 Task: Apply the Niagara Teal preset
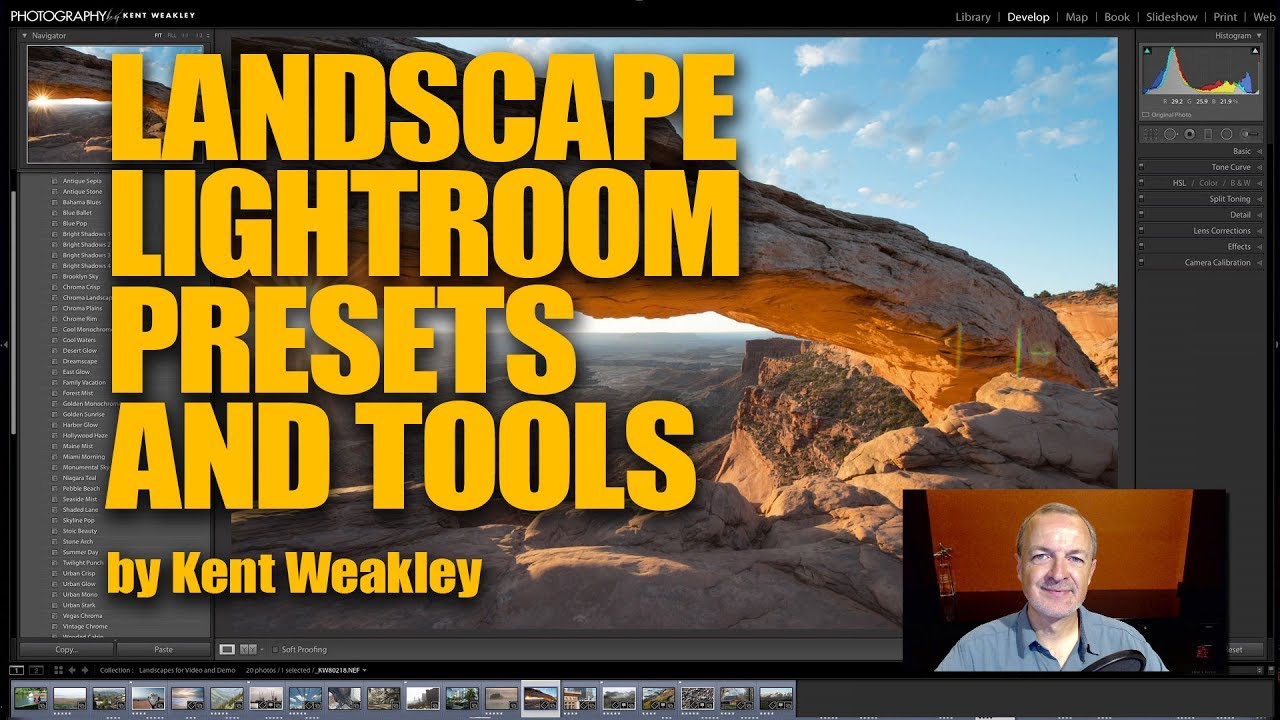(80, 478)
